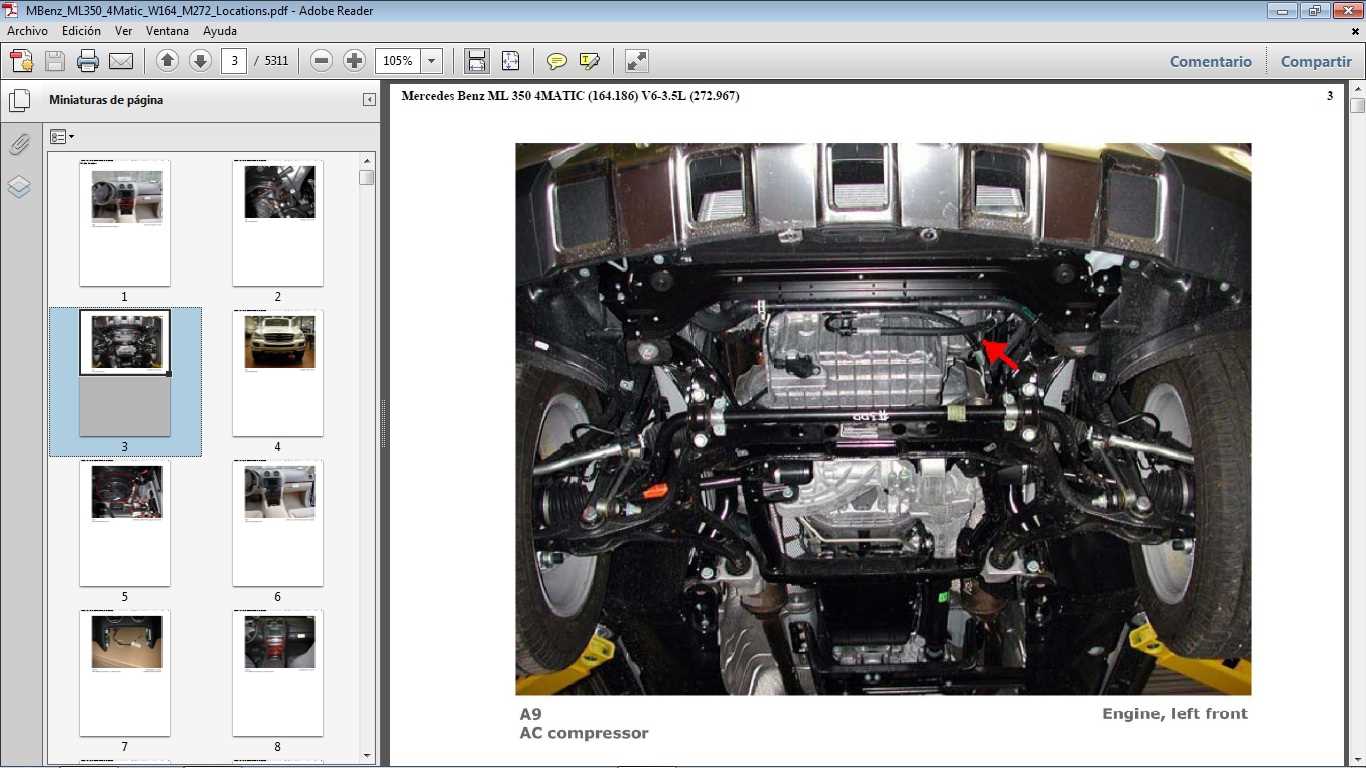Open the Edición menu

point(81,31)
